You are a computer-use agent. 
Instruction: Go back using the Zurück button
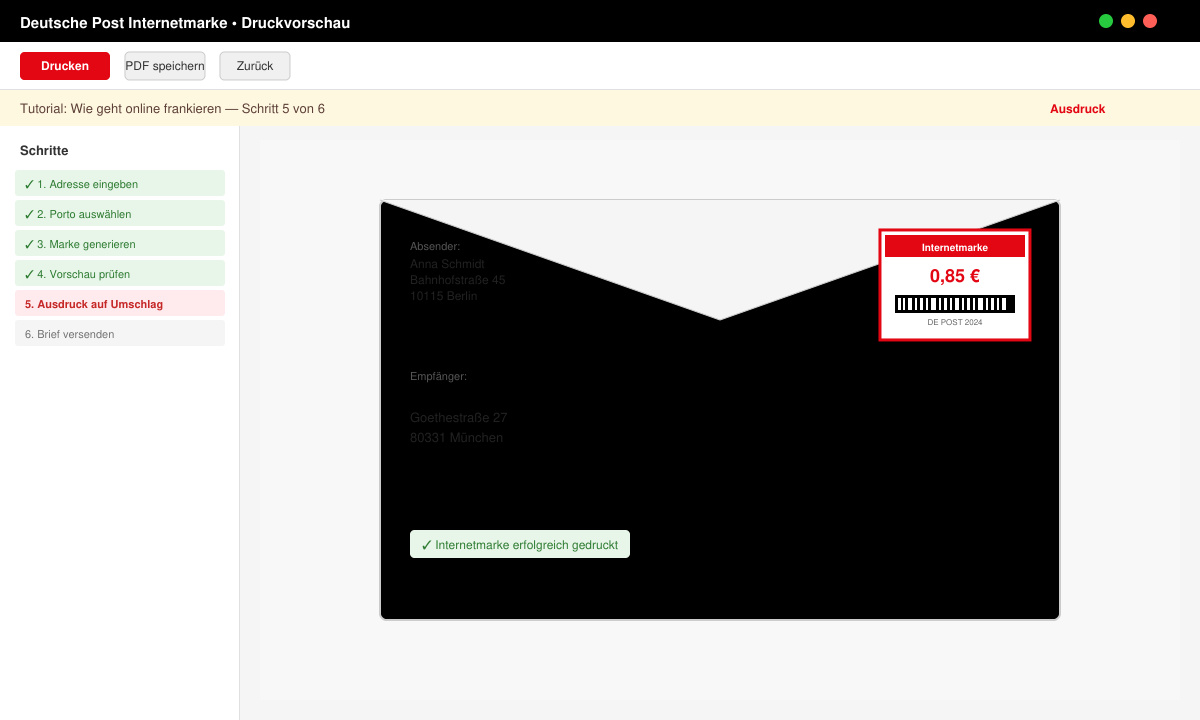pos(255,66)
